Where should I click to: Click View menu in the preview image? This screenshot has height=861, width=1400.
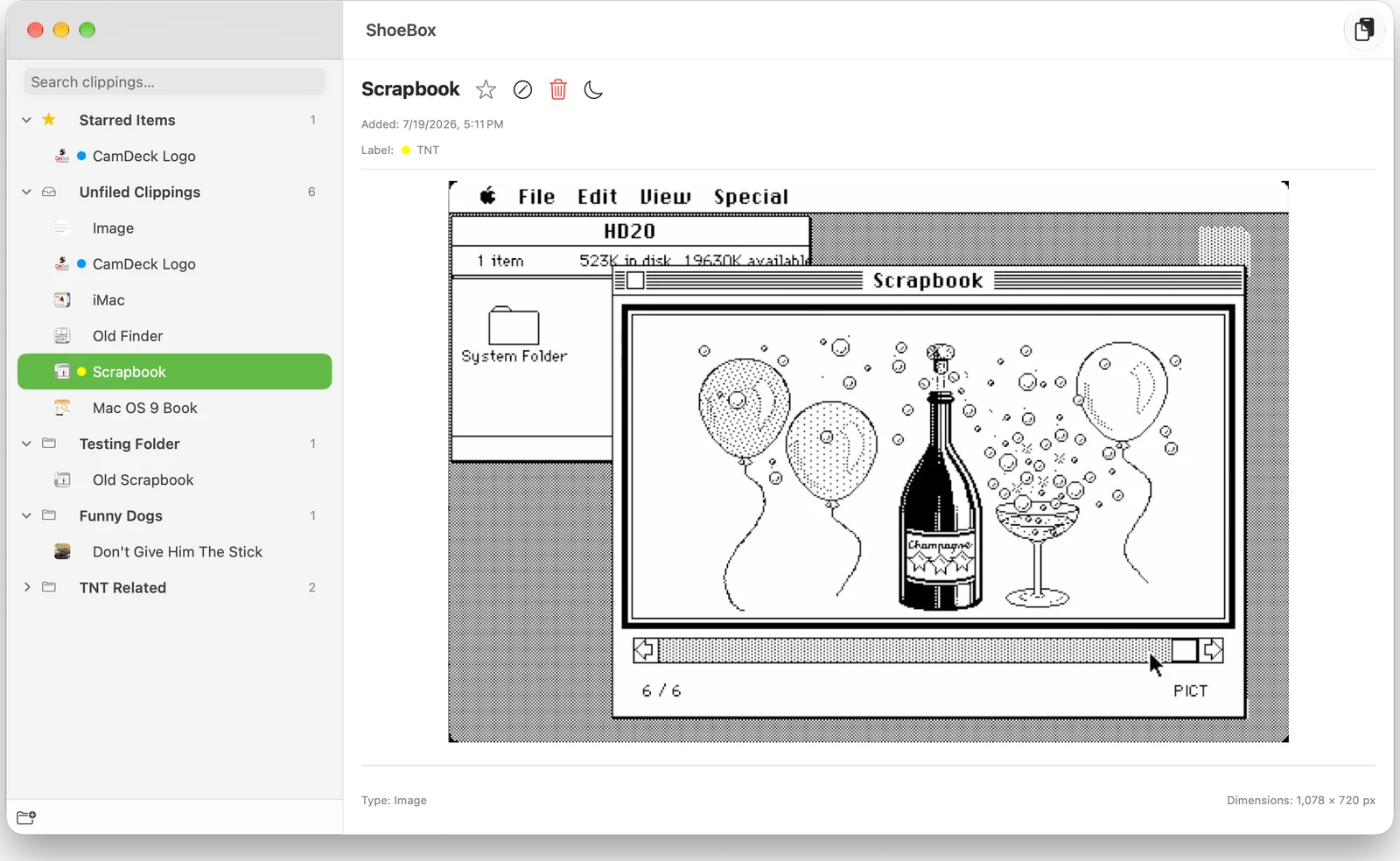665,197
